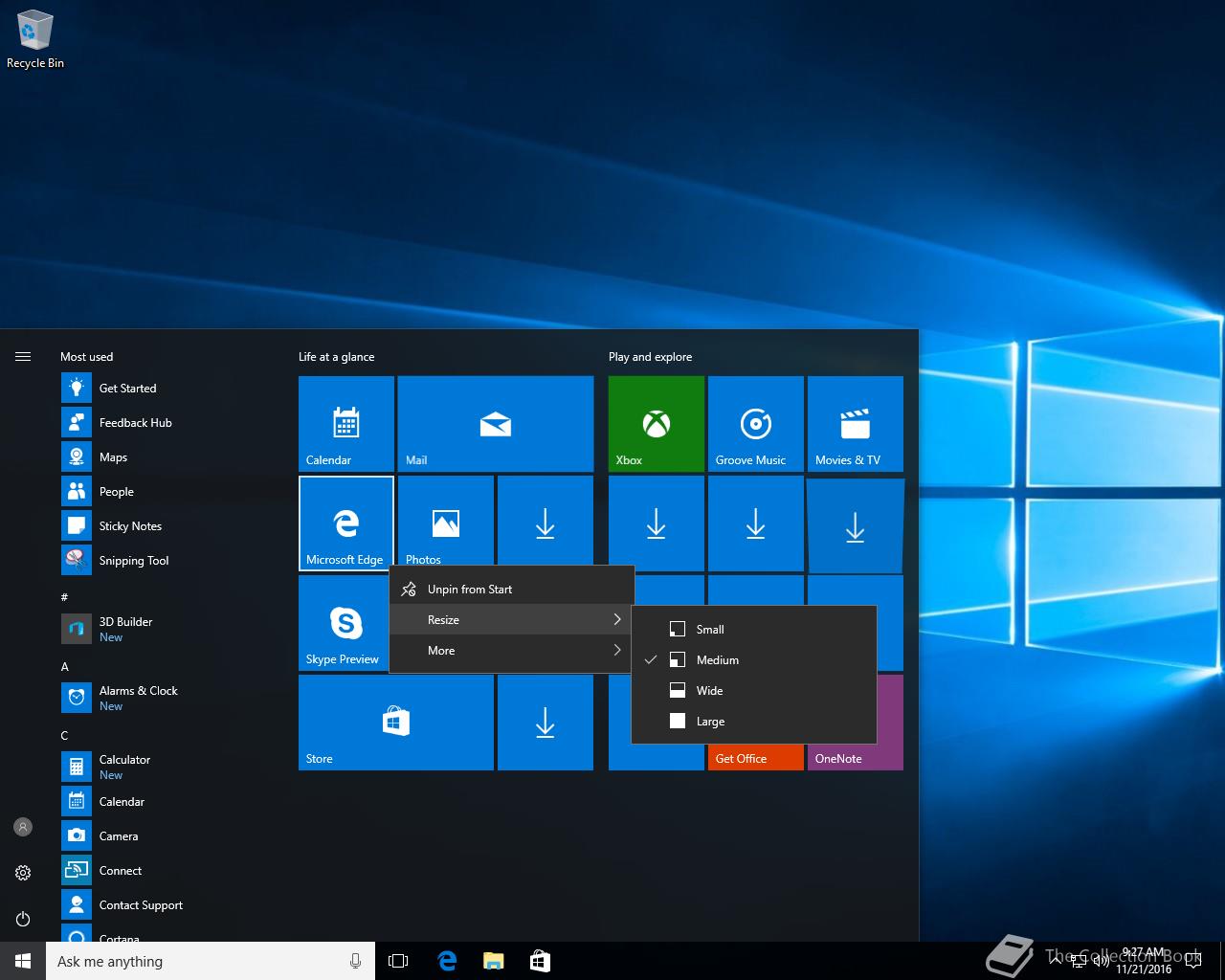The height and width of the screenshot is (980, 1225).
Task: Click the A letter header
Action: pyautogui.click(x=64, y=666)
